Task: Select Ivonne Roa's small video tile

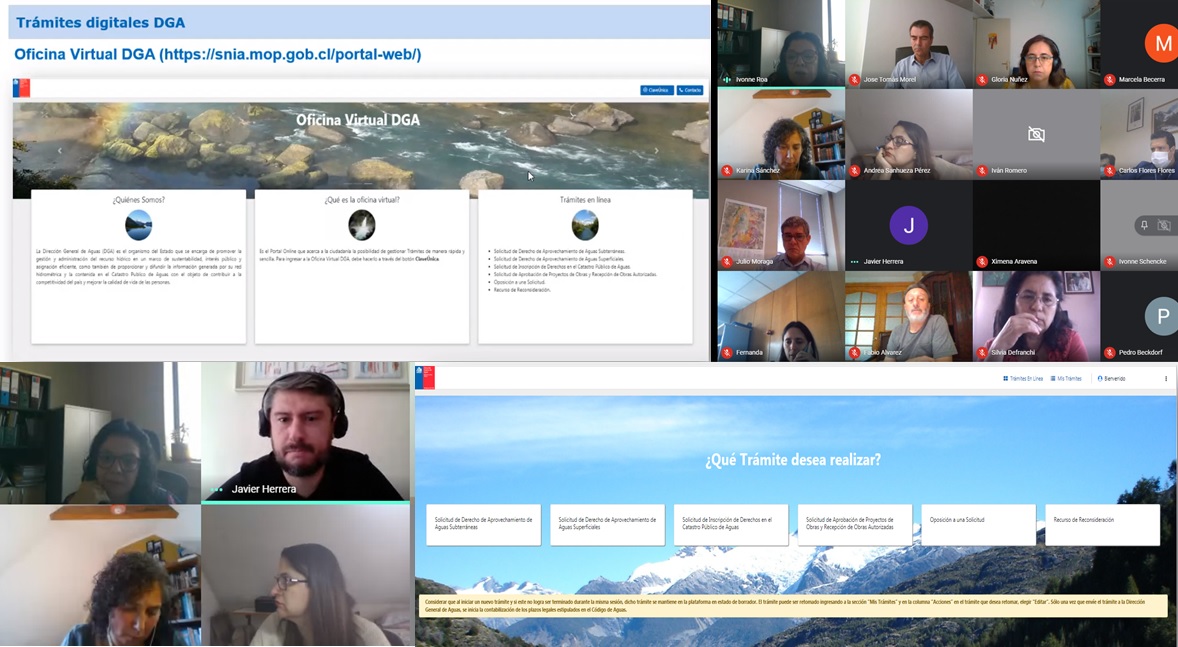Action: [x=781, y=44]
